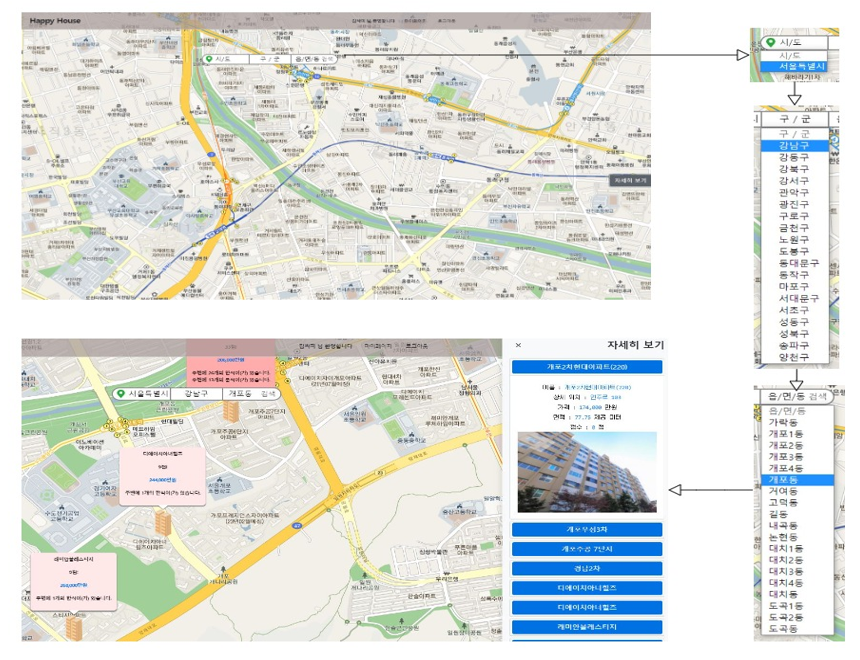
Task: Choose 가락동 from the 읍/면/동 list
Action: [x=796, y=422]
